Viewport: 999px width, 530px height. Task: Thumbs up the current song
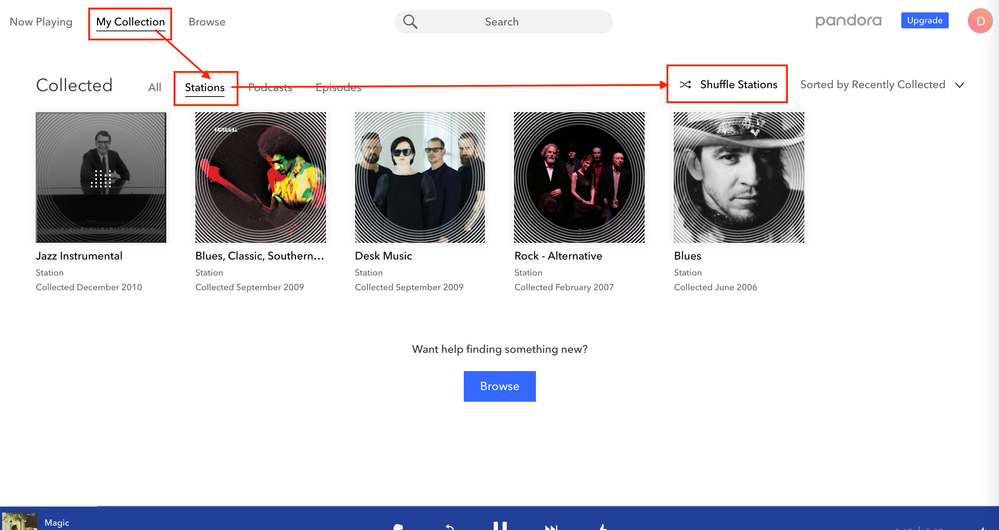click(x=602, y=526)
